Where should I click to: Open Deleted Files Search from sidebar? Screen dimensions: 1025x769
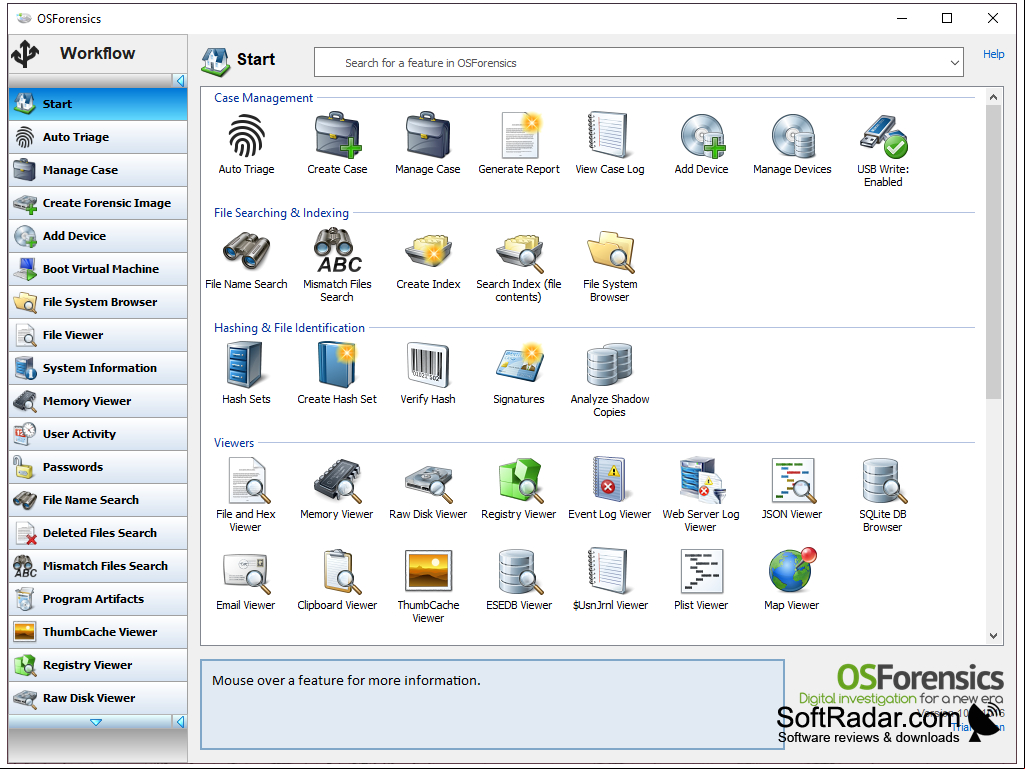tap(98, 533)
